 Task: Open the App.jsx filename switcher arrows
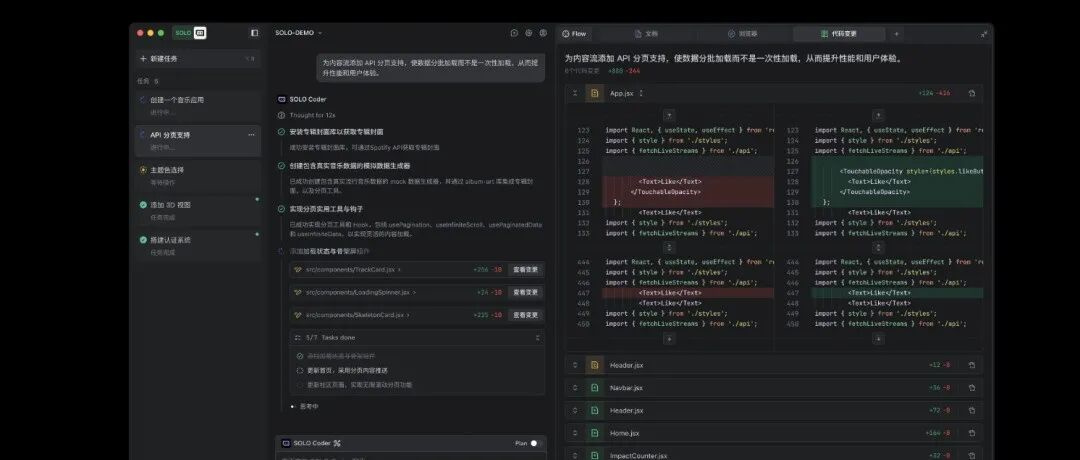coord(641,93)
